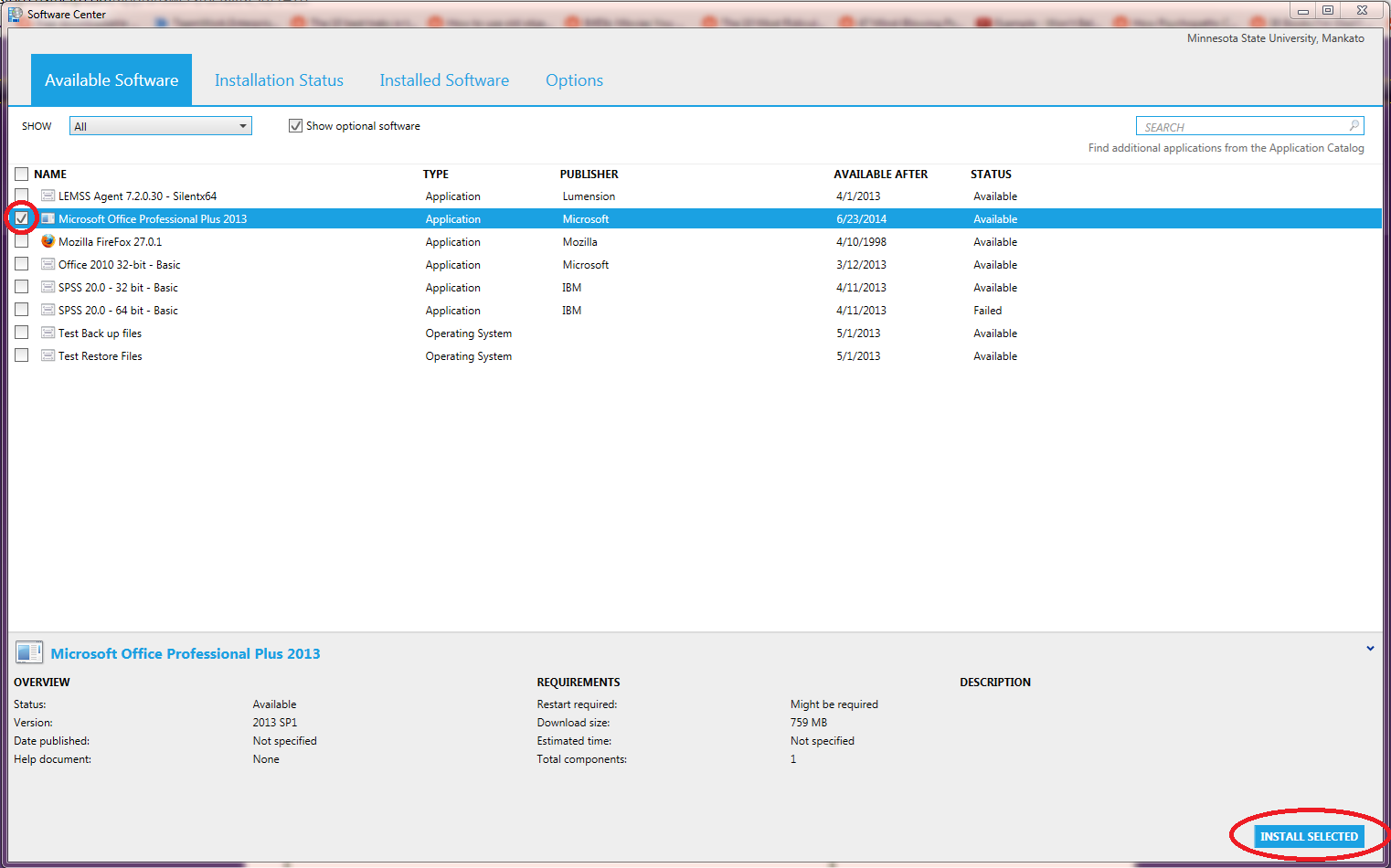This screenshot has height=868, width=1391.
Task: Sort by the NAME column header
Action: (x=50, y=174)
